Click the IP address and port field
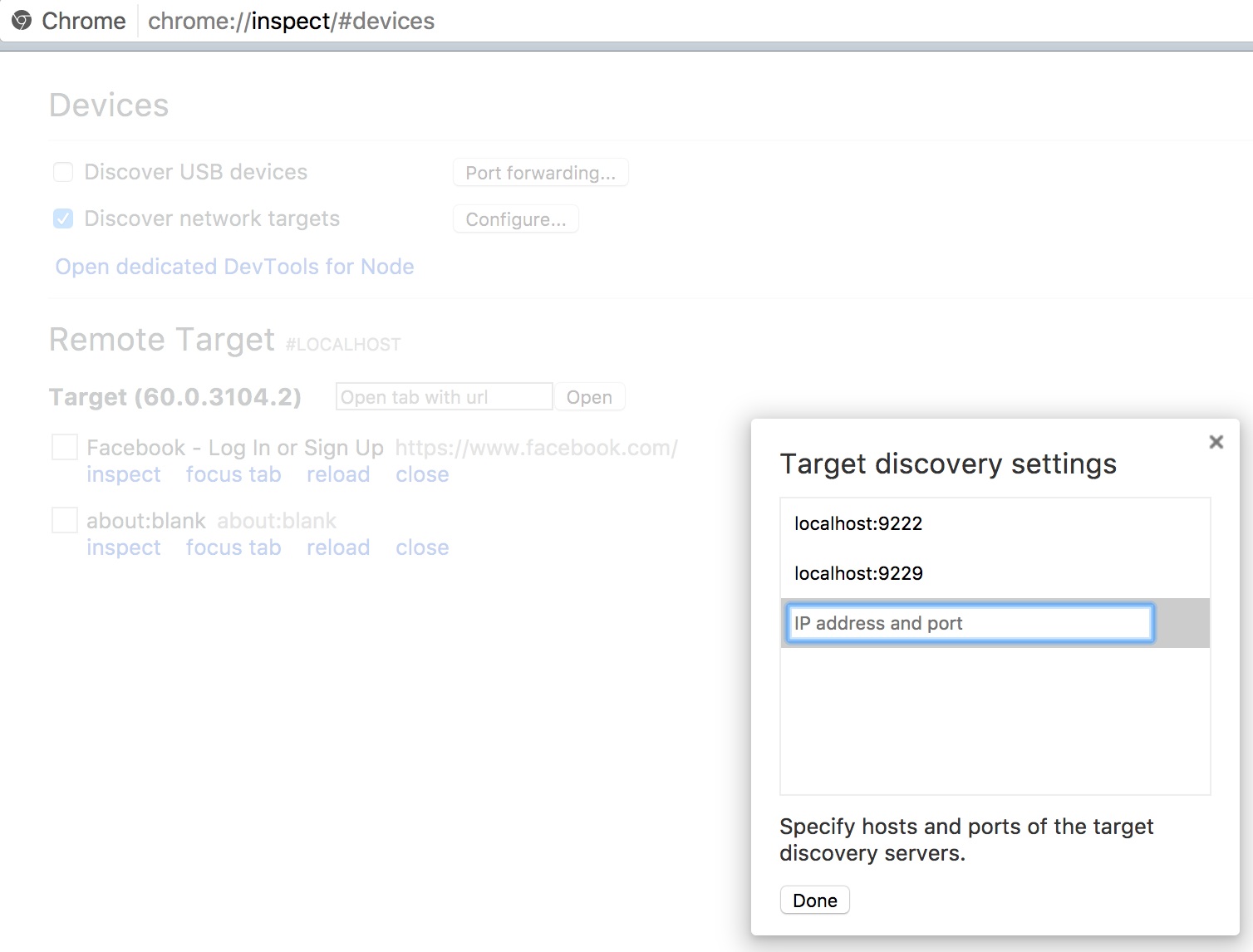This screenshot has height=952, width=1253. click(x=968, y=623)
